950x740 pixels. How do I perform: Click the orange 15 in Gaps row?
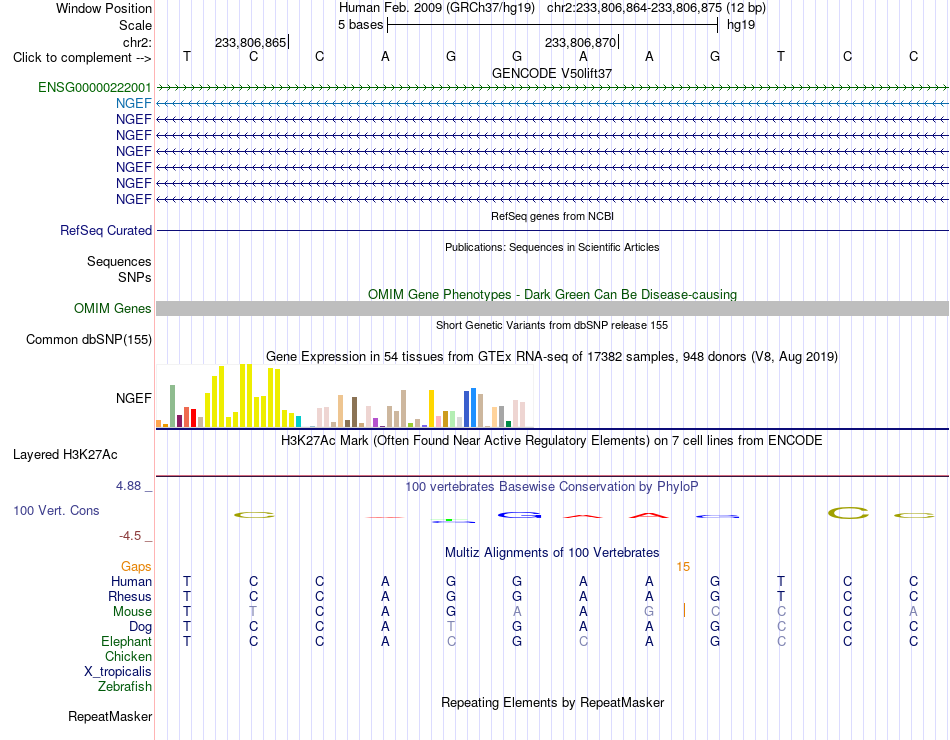(x=683, y=567)
